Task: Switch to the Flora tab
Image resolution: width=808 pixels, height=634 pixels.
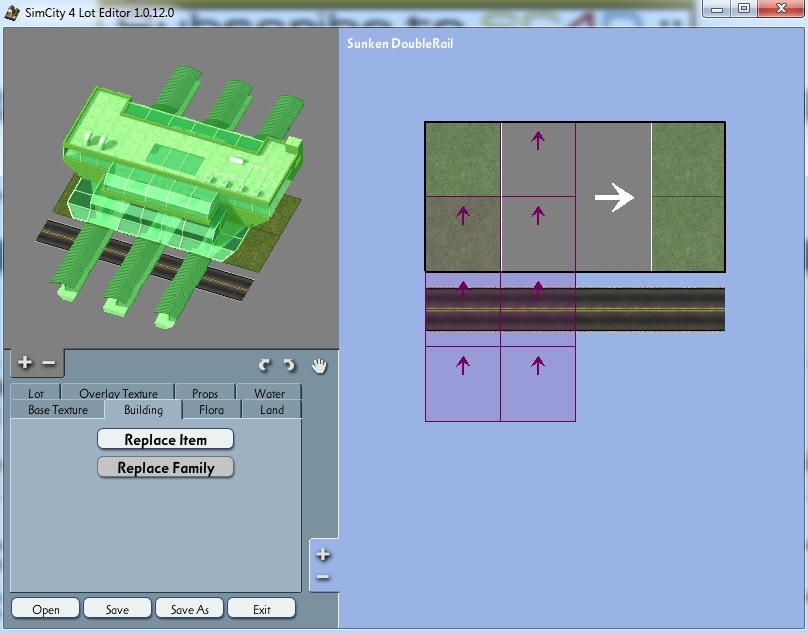Action: [x=211, y=410]
